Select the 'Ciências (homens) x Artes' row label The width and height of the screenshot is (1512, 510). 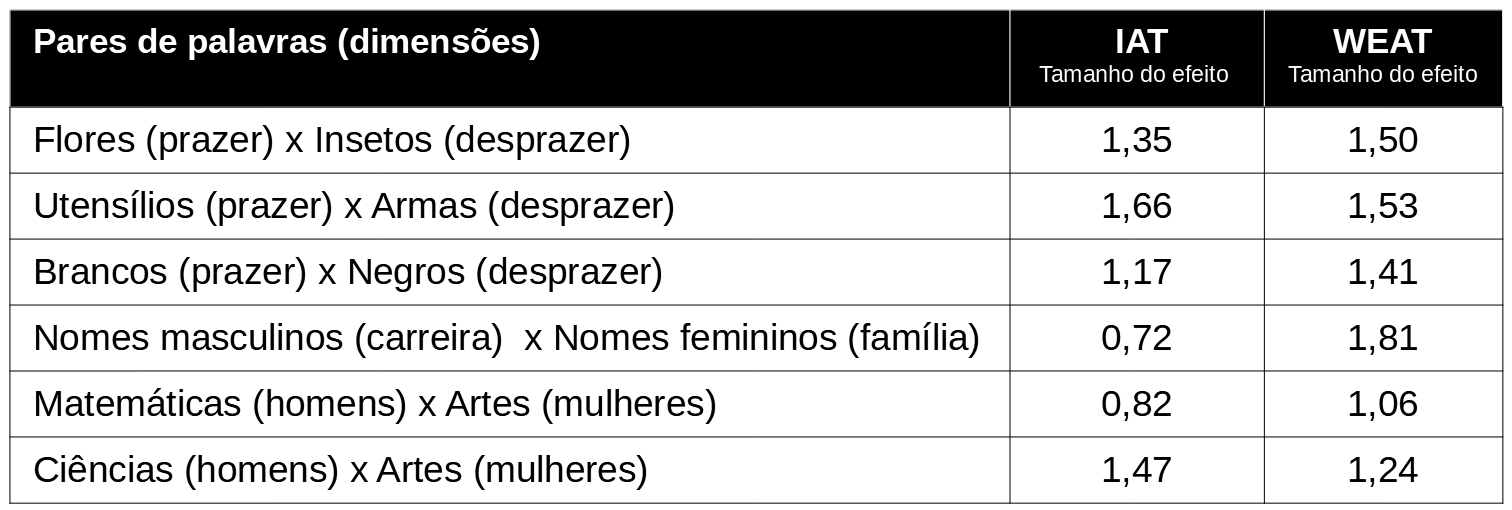point(340,470)
